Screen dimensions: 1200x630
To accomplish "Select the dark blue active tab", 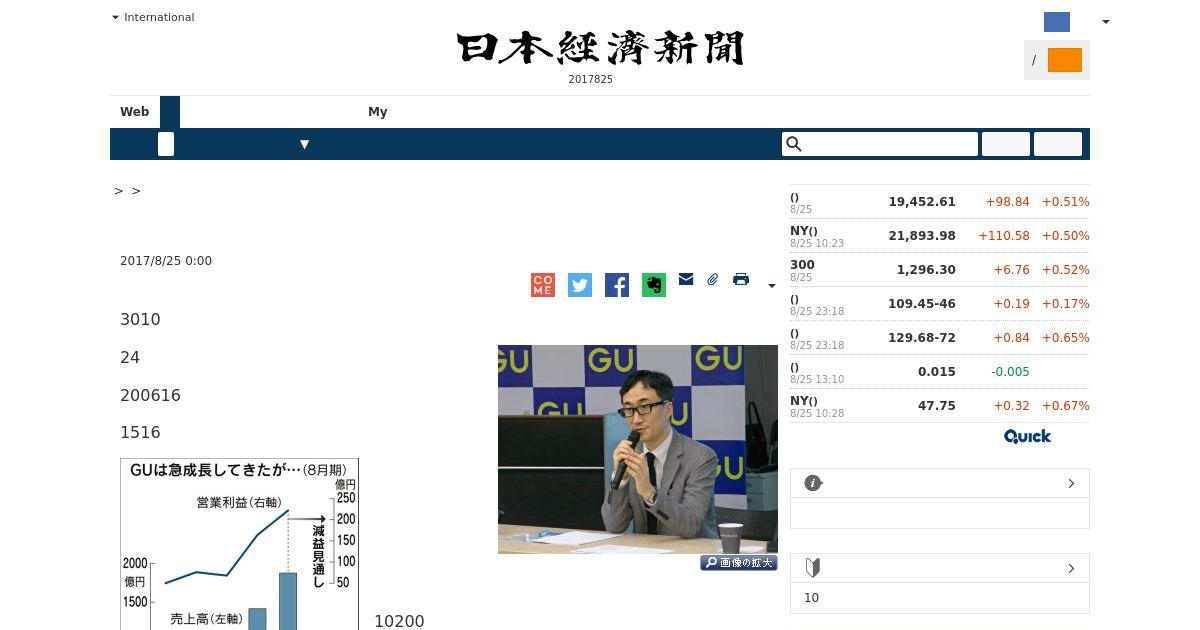I will pyautogui.click(x=170, y=112).
